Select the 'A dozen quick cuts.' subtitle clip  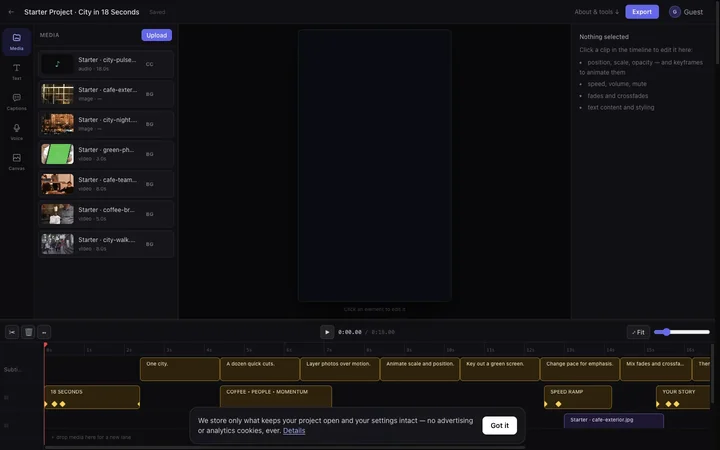click(x=260, y=369)
